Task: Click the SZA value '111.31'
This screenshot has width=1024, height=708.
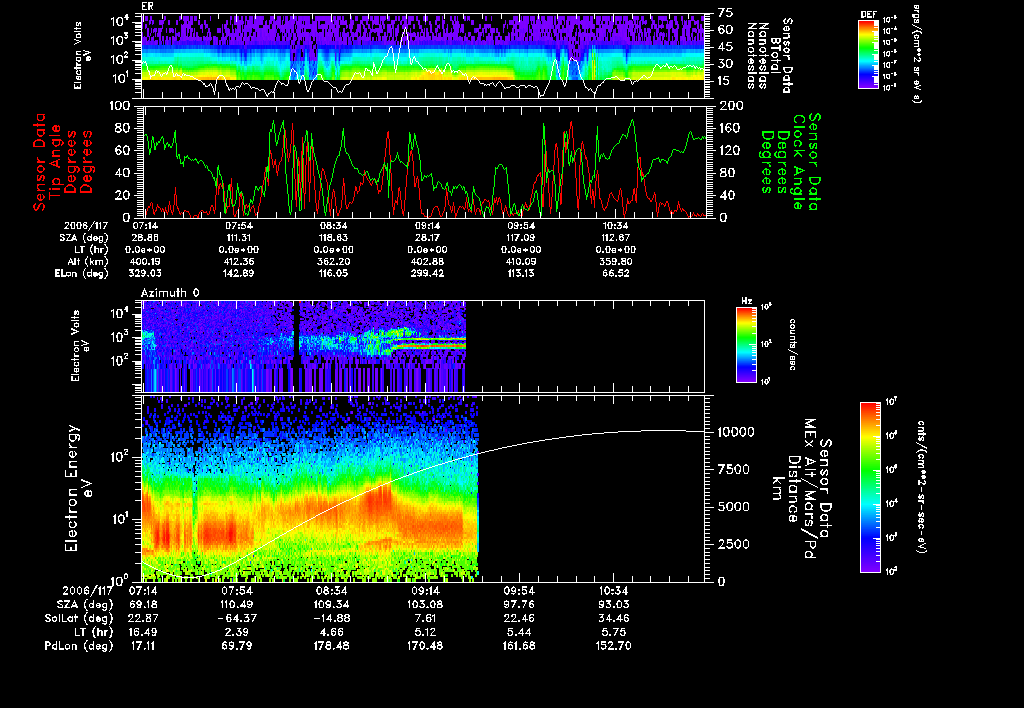Action: (238, 238)
